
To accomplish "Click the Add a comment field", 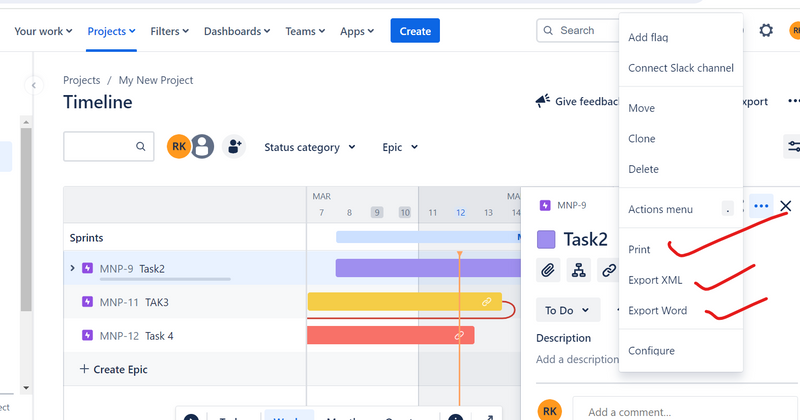I will click(685, 411).
